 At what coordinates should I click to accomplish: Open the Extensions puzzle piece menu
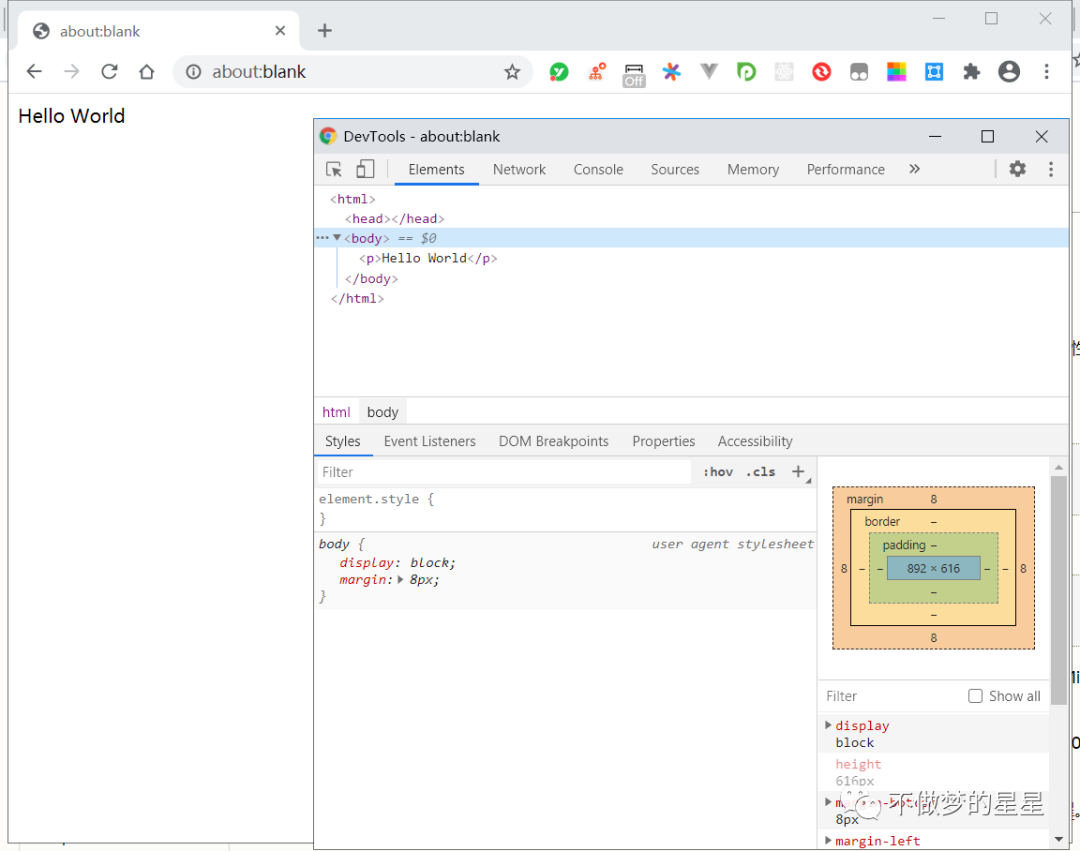coord(971,72)
